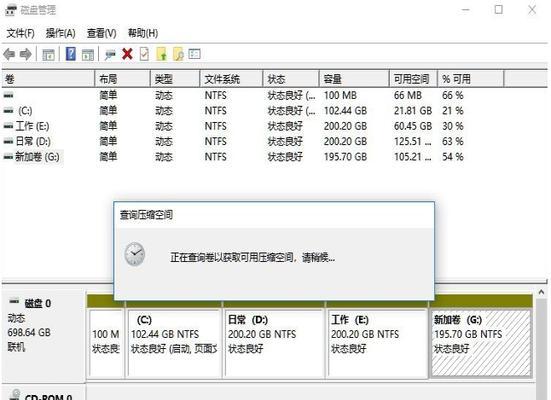Click the 66 MB free space cell
Image resolution: width=551 pixels, height=400 pixels.
[408, 95]
